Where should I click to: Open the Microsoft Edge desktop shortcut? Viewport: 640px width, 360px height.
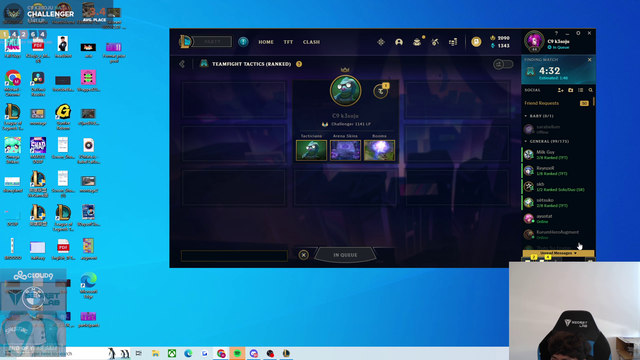(x=89, y=284)
